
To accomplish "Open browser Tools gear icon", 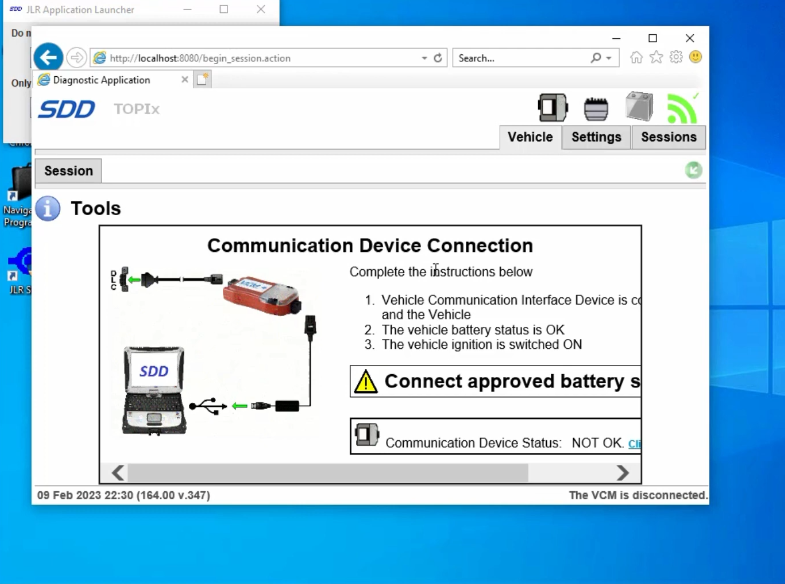I will (676, 57).
